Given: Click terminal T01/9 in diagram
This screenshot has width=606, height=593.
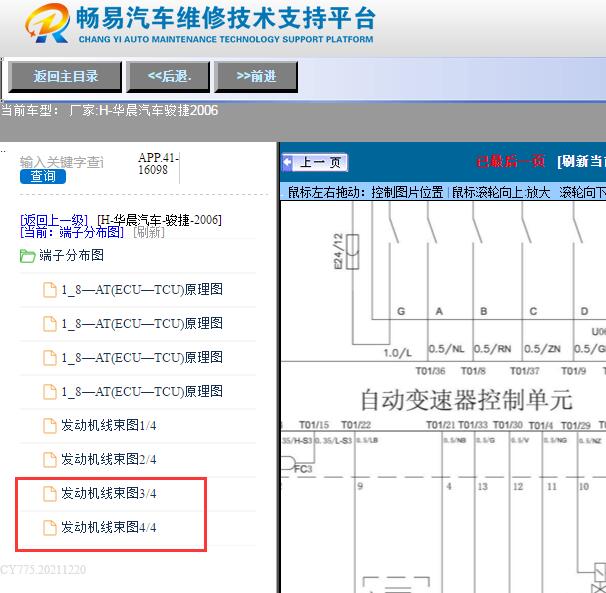Looking at the screenshot, I should [x=574, y=371].
